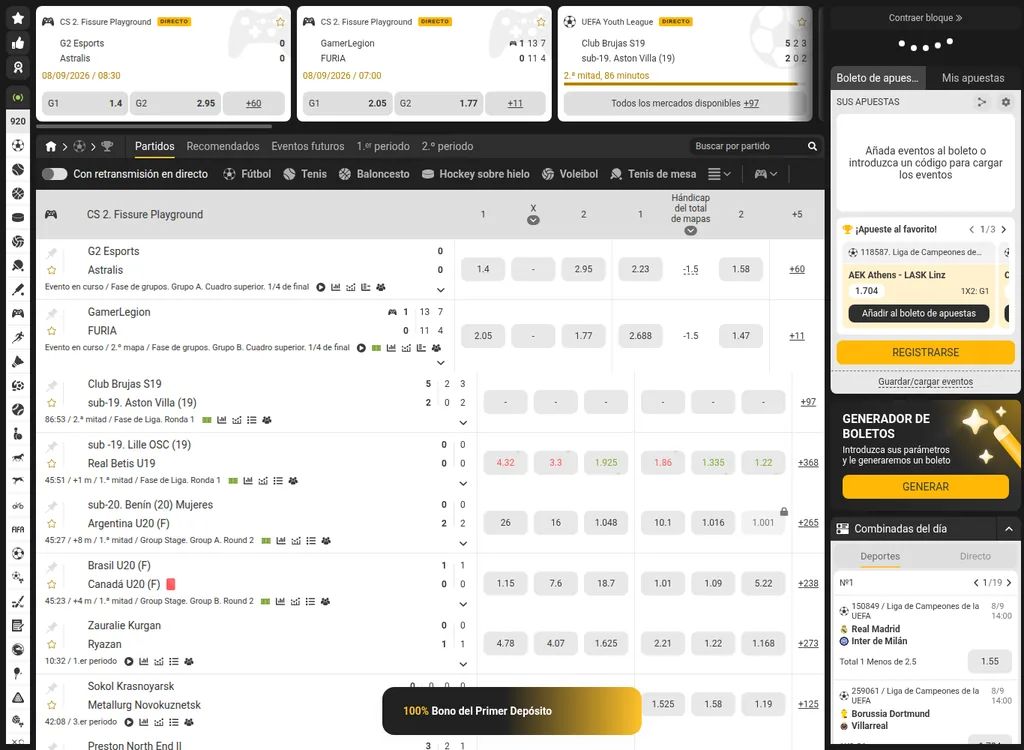The width and height of the screenshot is (1024, 750).
Task: Select football icon in sports sidebar
Action: 18,145
